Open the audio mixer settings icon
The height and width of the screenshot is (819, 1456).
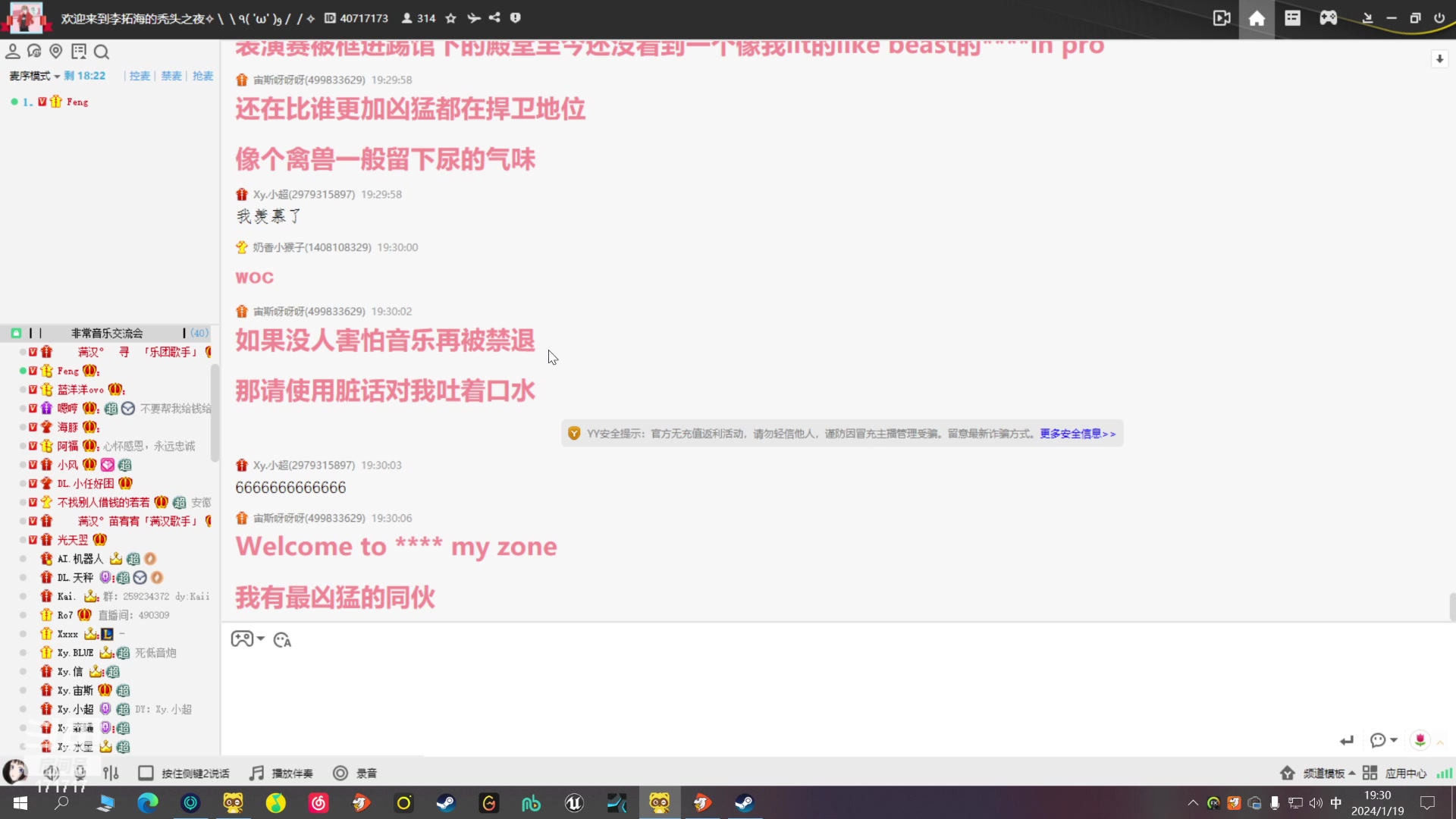(x=111, y=773)
